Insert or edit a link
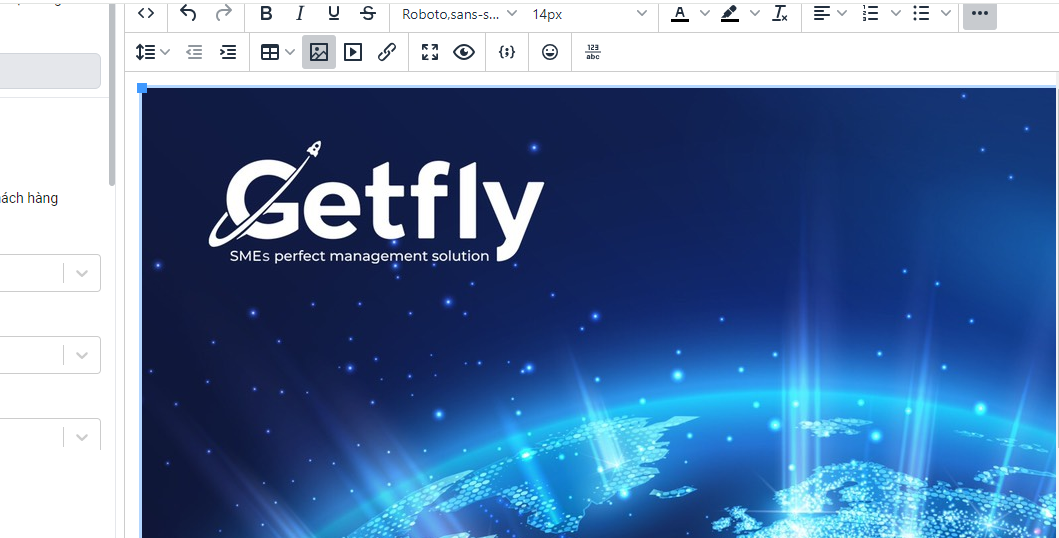1059x538 pixels. tap(386, 52)
